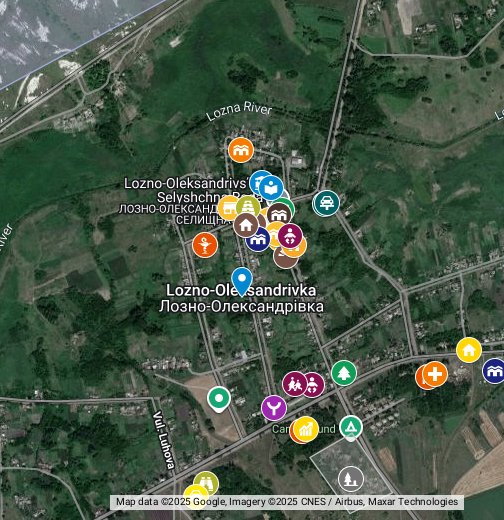504x520 pixels.
Task: Click the orange bridge marker near Lozna River
Action: click(241, 150)
